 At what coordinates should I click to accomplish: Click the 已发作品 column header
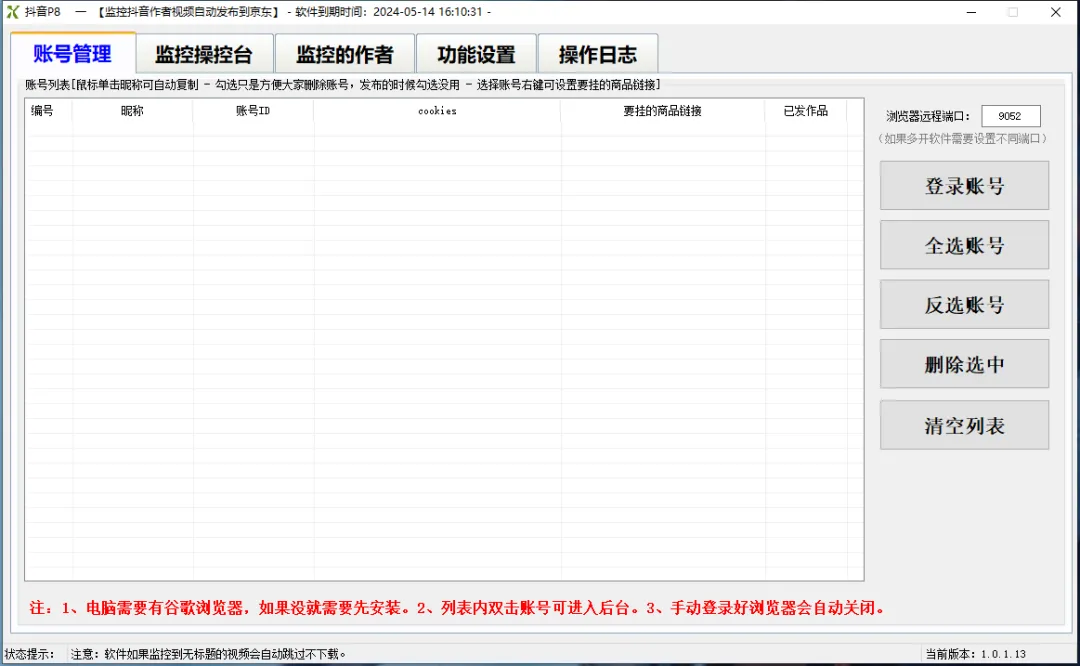point(806,111)
